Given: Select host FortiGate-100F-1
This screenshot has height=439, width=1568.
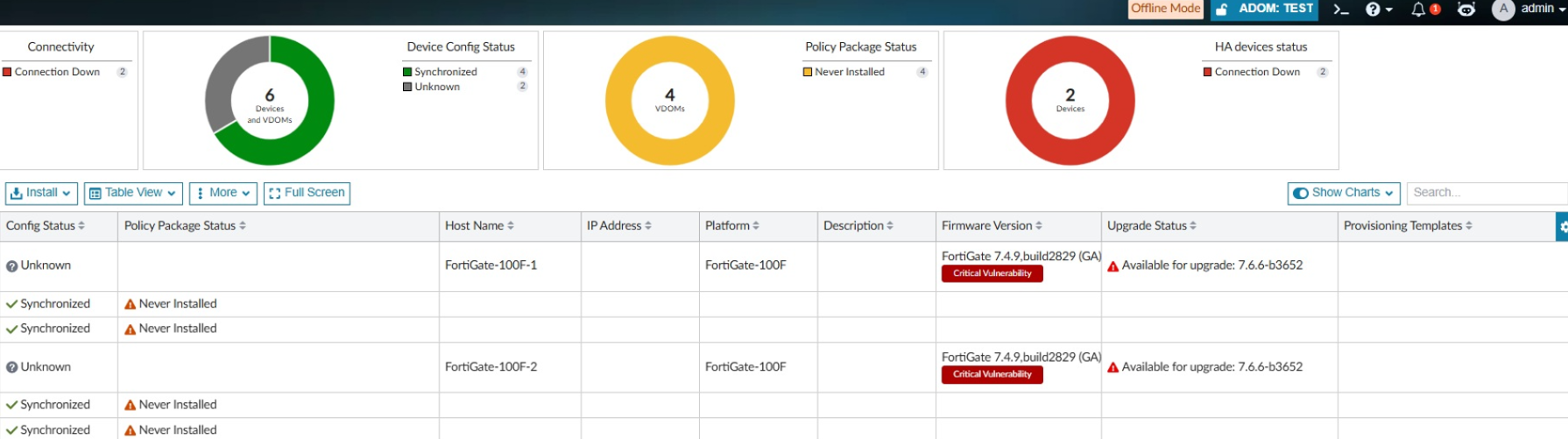Looking at the screenshot, I should tap(491, 266).
